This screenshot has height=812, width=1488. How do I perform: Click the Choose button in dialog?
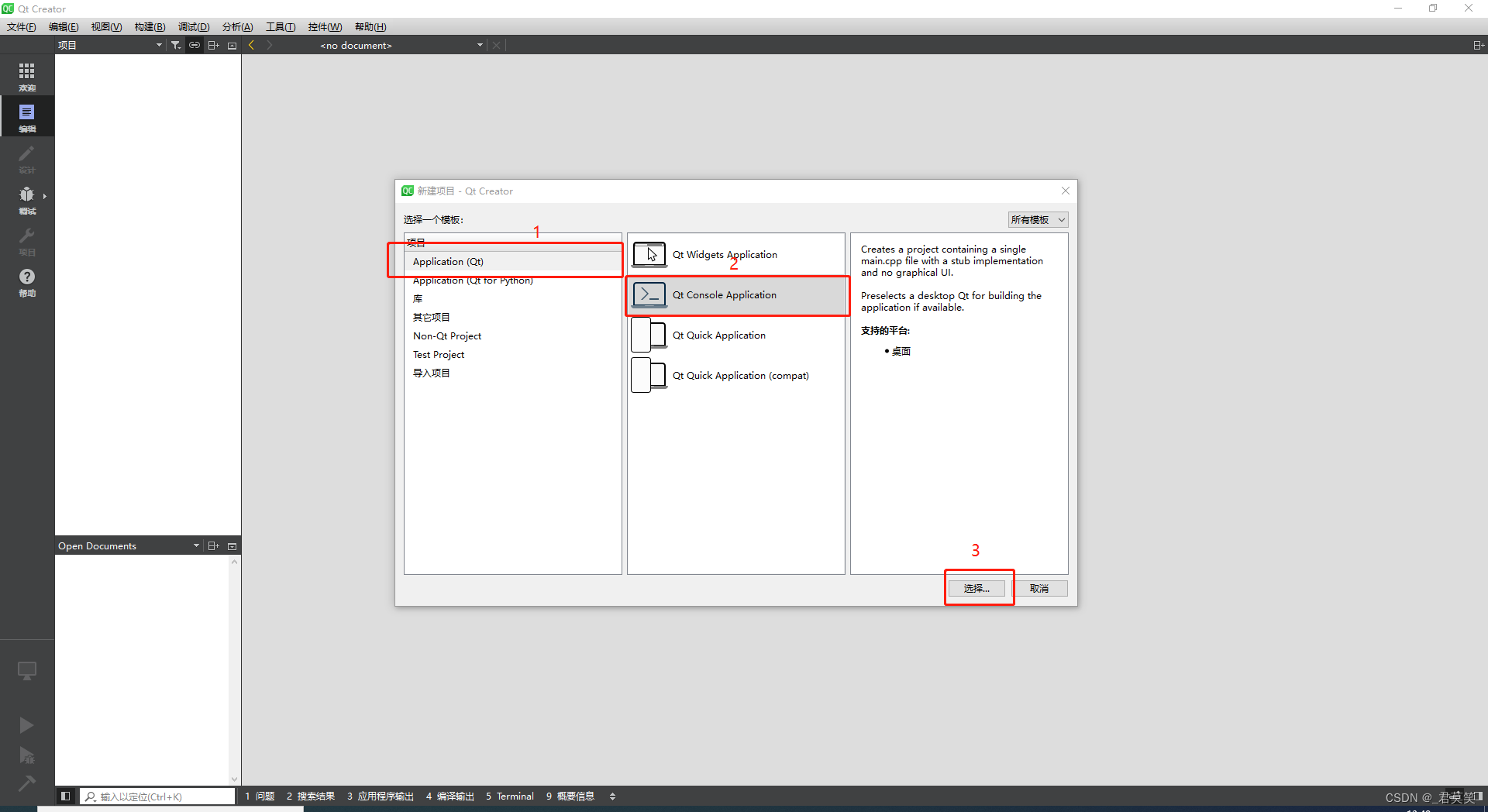tap(976, 589)
